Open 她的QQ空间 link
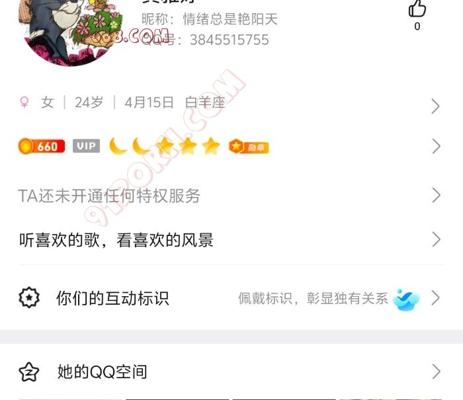463x400 pixels. (x=231, y=372)
